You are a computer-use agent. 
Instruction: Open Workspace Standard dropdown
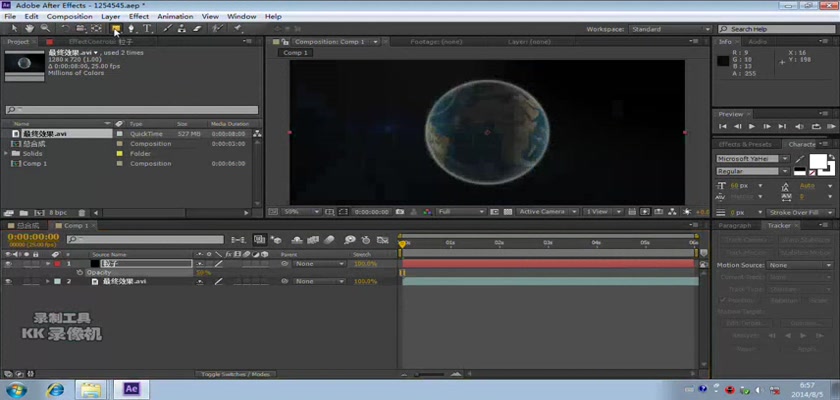pos(670,29)
